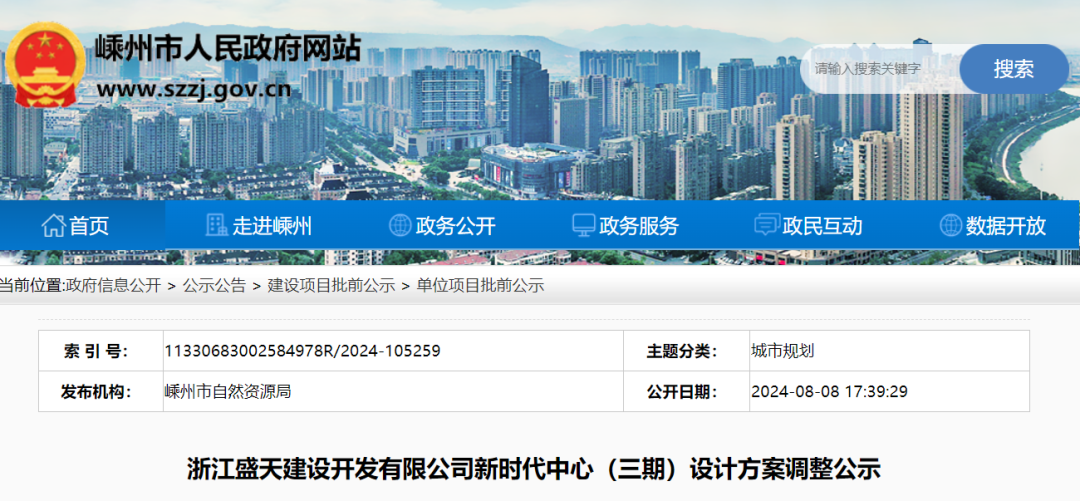
Task: Select the 政民互动 navigation item
Action: point(823,226)
